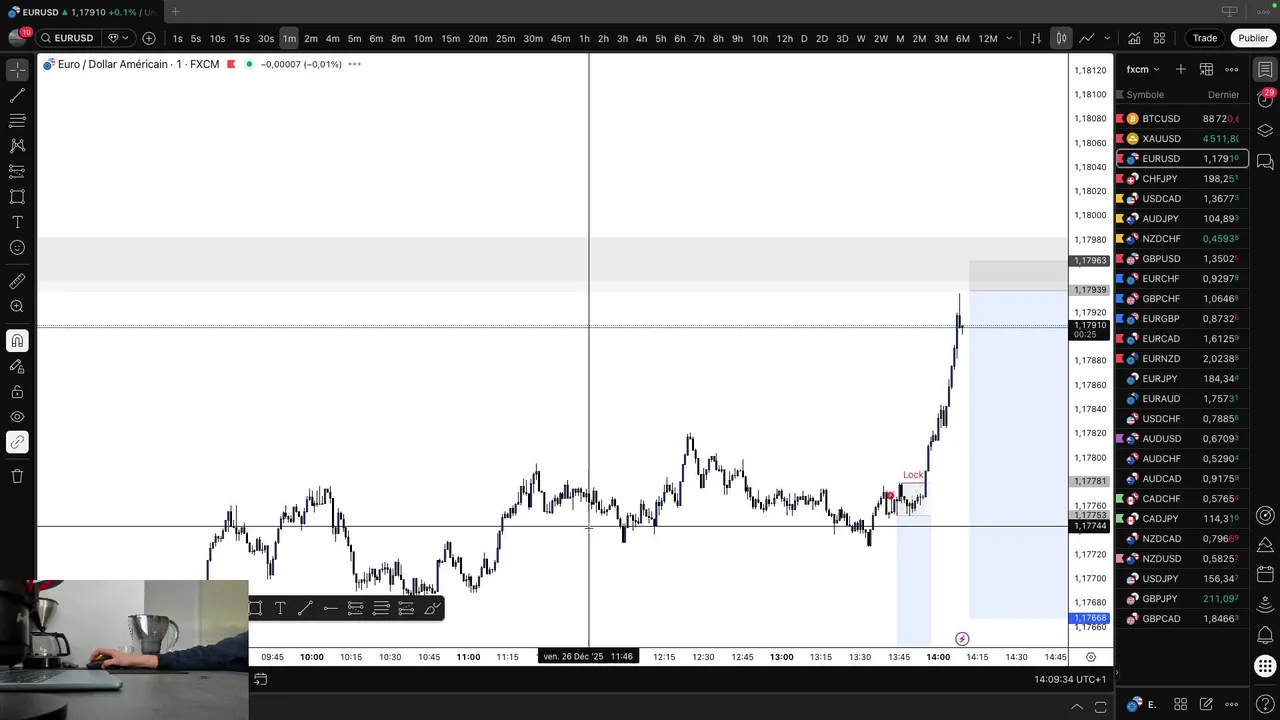
Task: Toggle stay in drawing mode
Action: 17,367
